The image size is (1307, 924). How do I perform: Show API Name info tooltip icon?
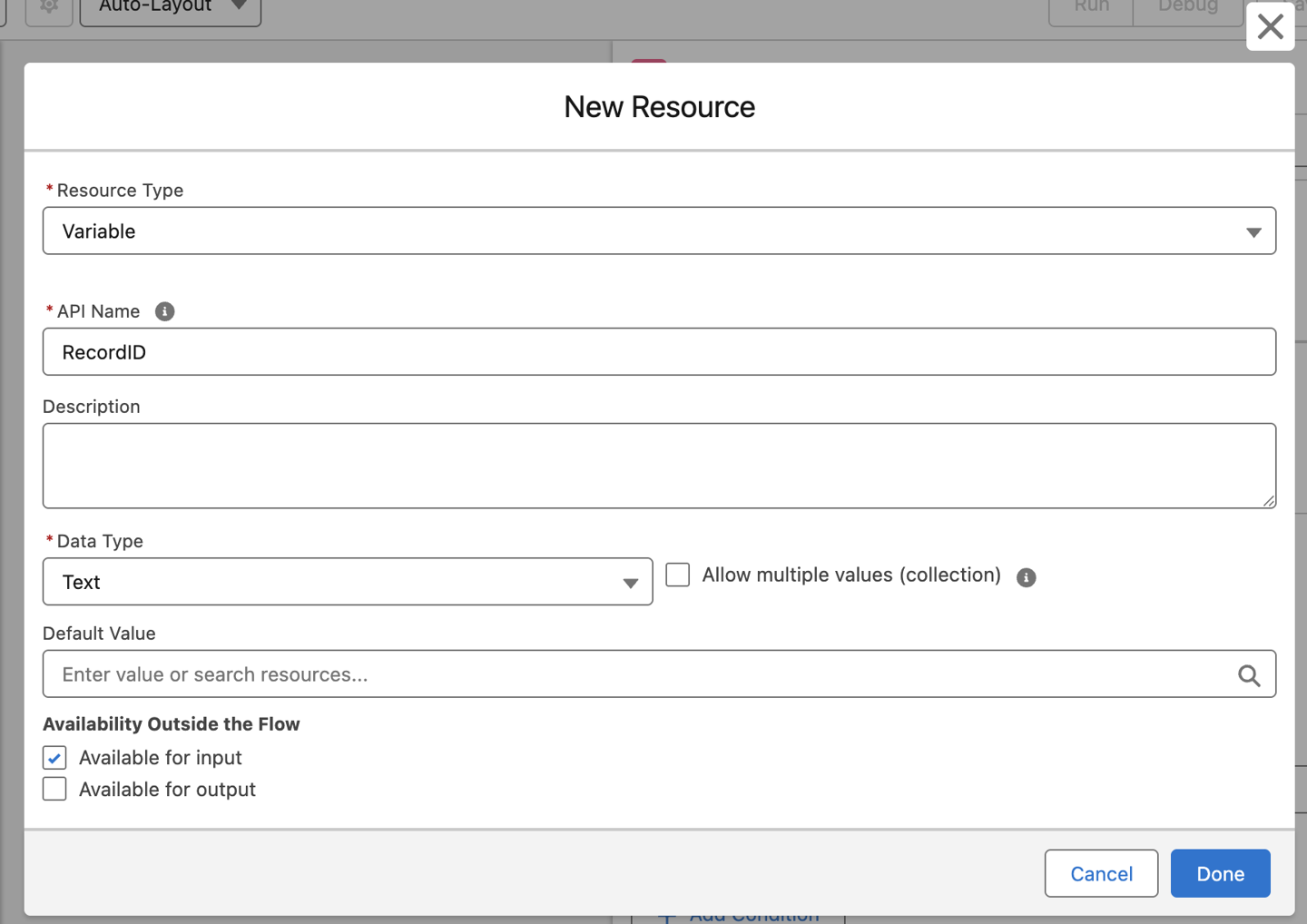164,311
